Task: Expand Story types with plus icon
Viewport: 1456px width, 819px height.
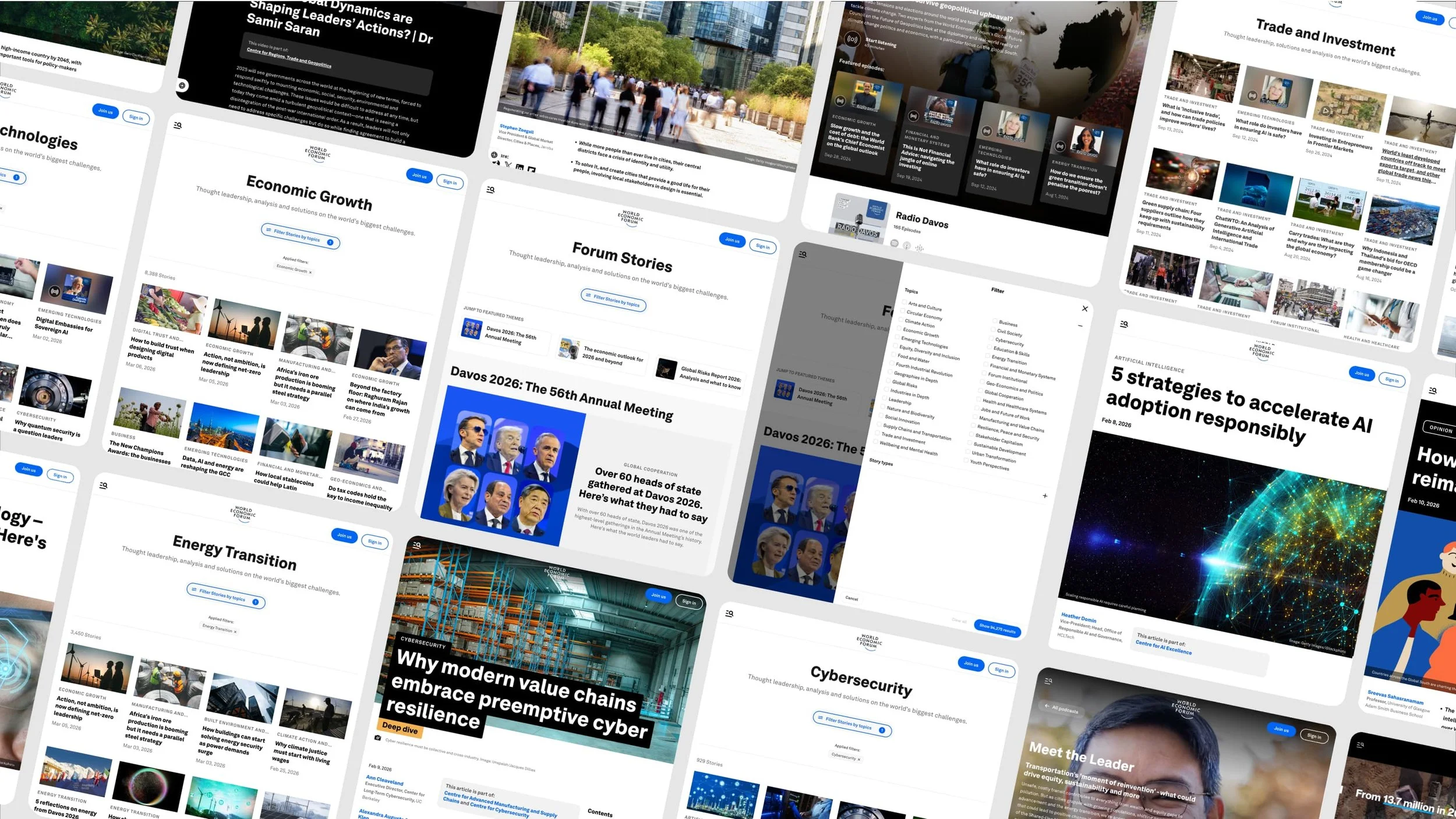Action: [1045, 496]
